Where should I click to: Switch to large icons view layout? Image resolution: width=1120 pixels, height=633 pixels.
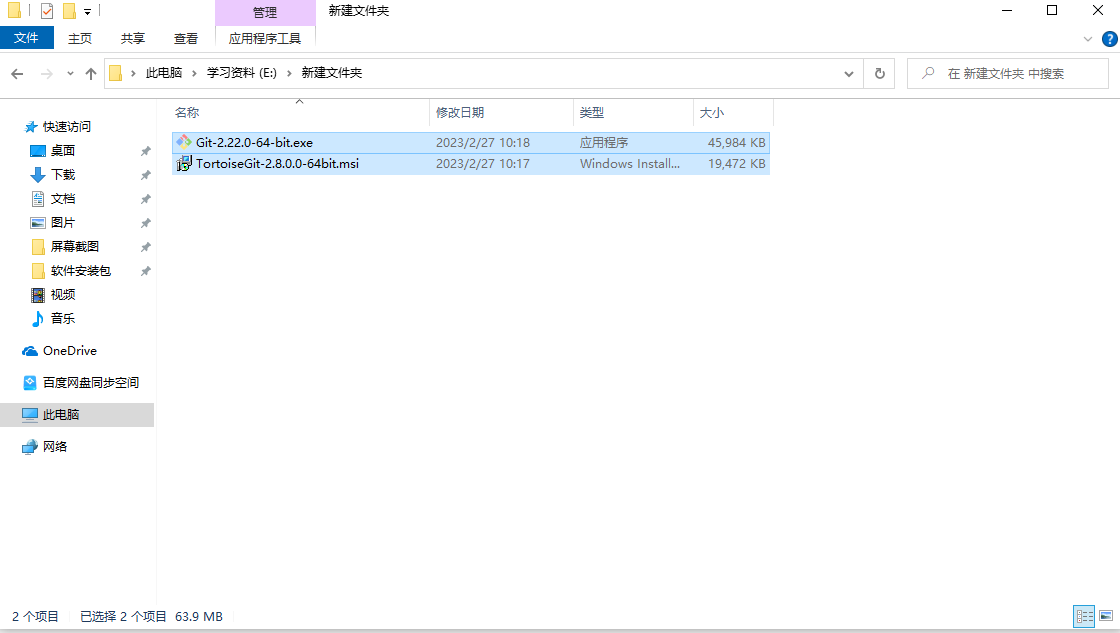[1106, 617]
